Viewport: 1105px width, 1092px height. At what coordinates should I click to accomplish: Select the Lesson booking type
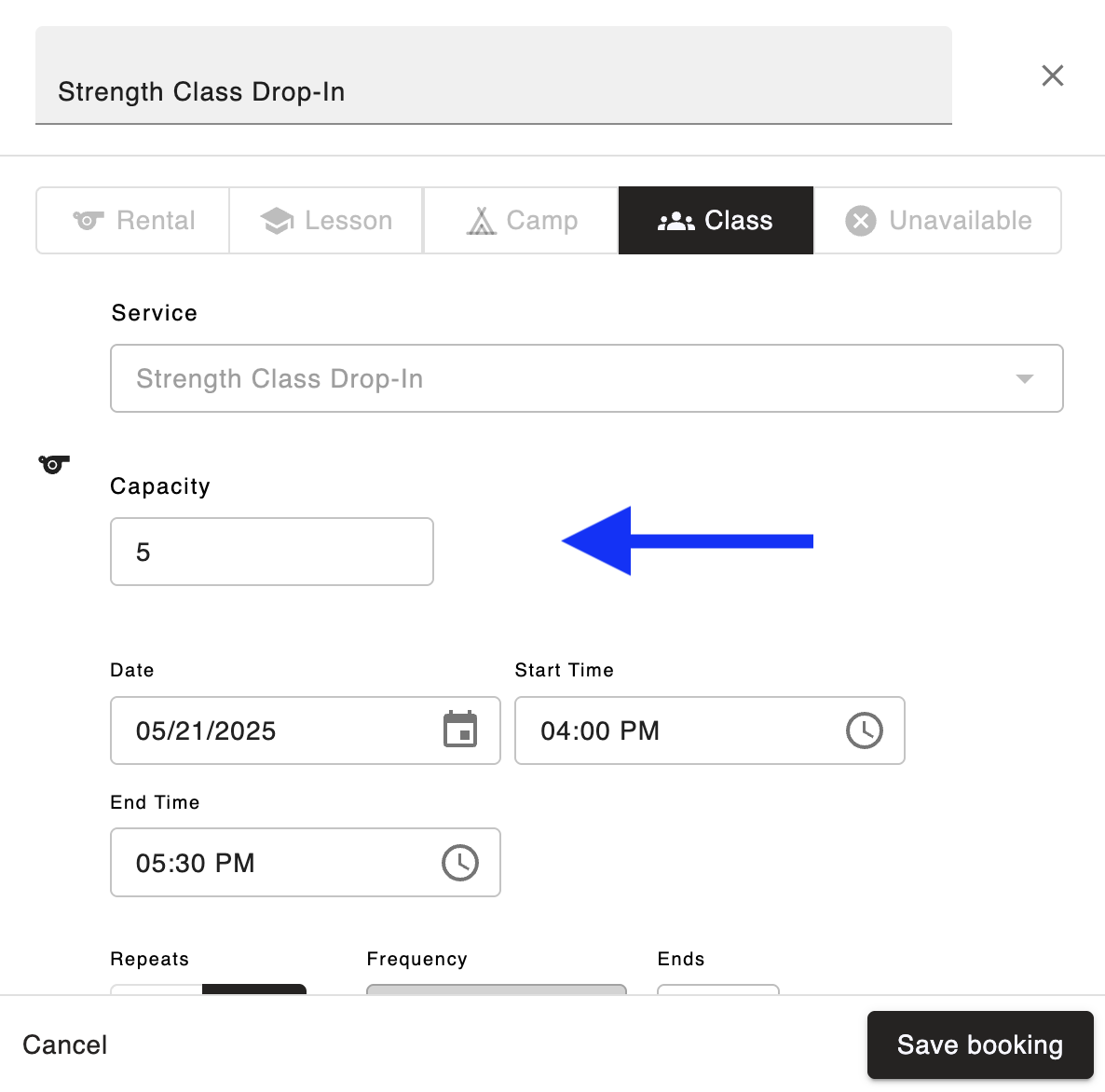coord(326,221)
